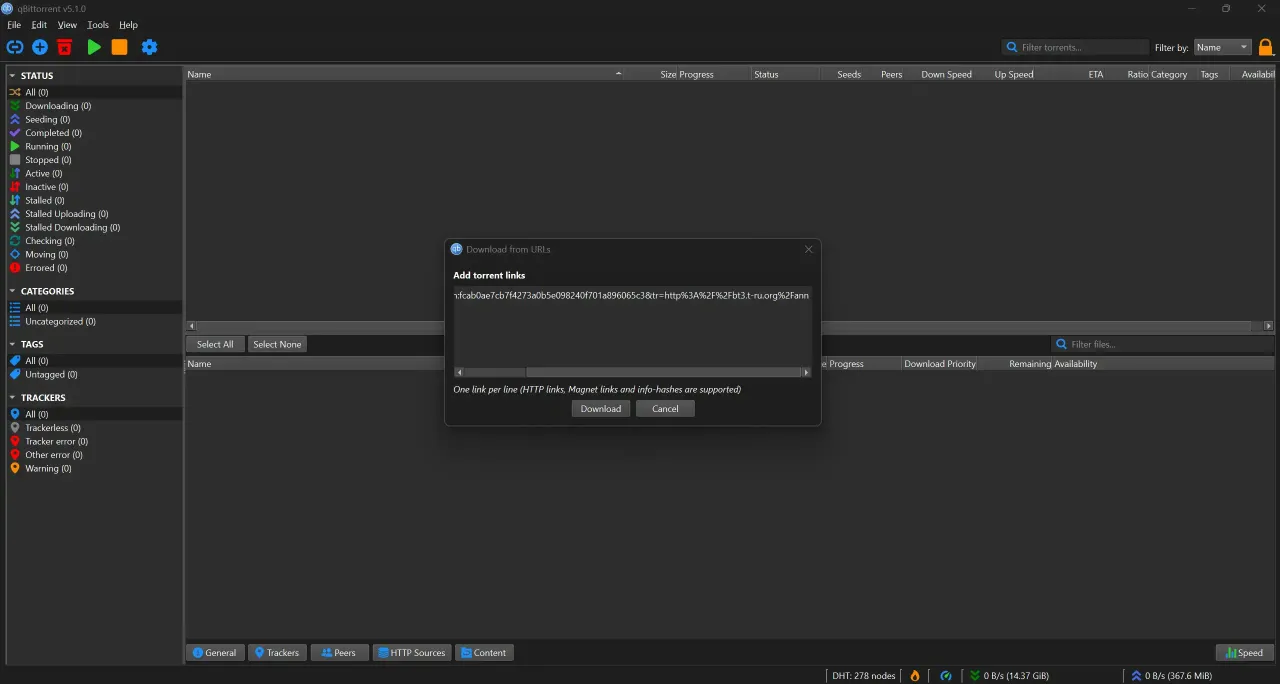
Task: Click the Download button in the dialog
Action: [x=601, y=409]
